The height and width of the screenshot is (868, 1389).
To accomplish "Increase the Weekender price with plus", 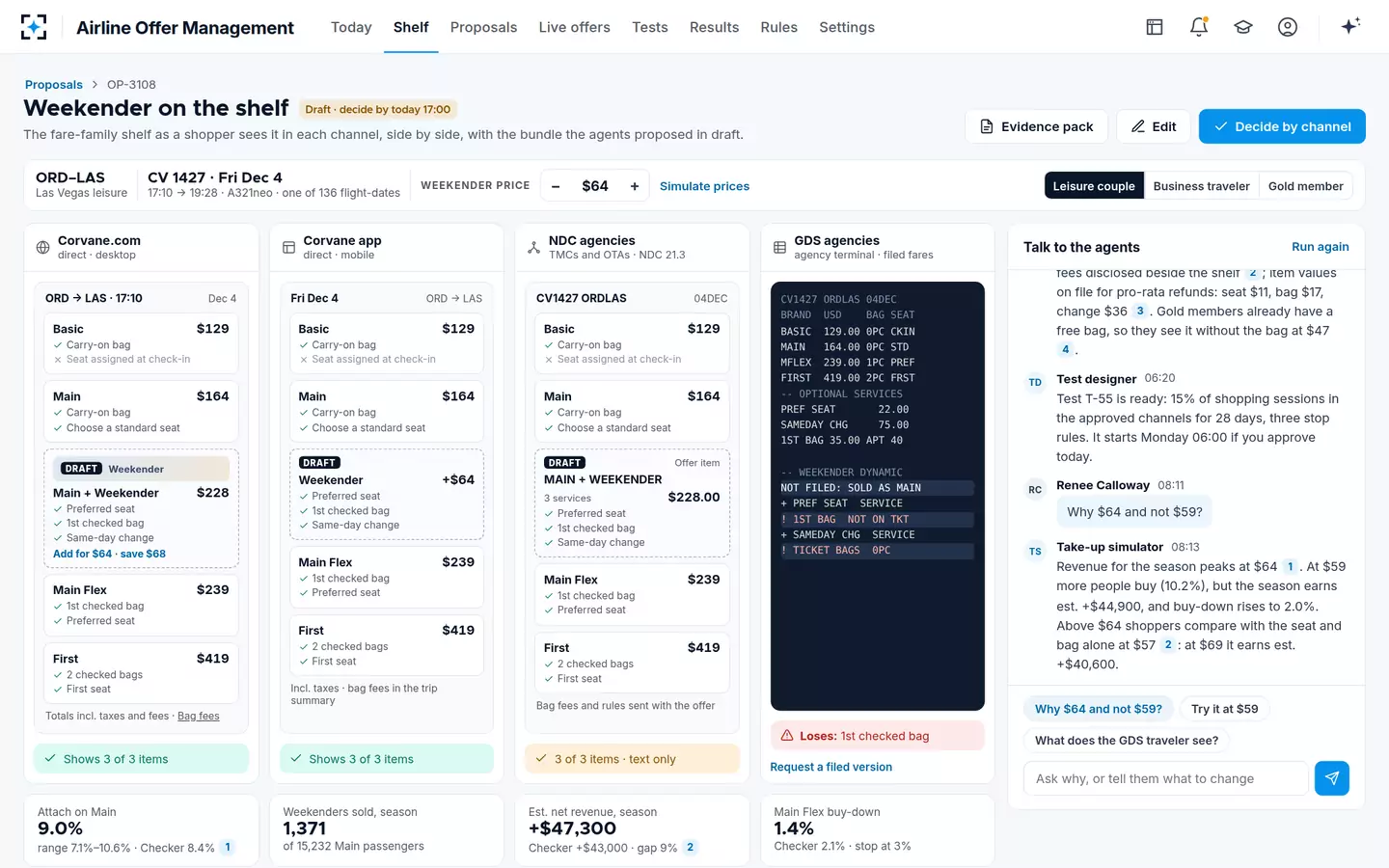I will (635, 186).
